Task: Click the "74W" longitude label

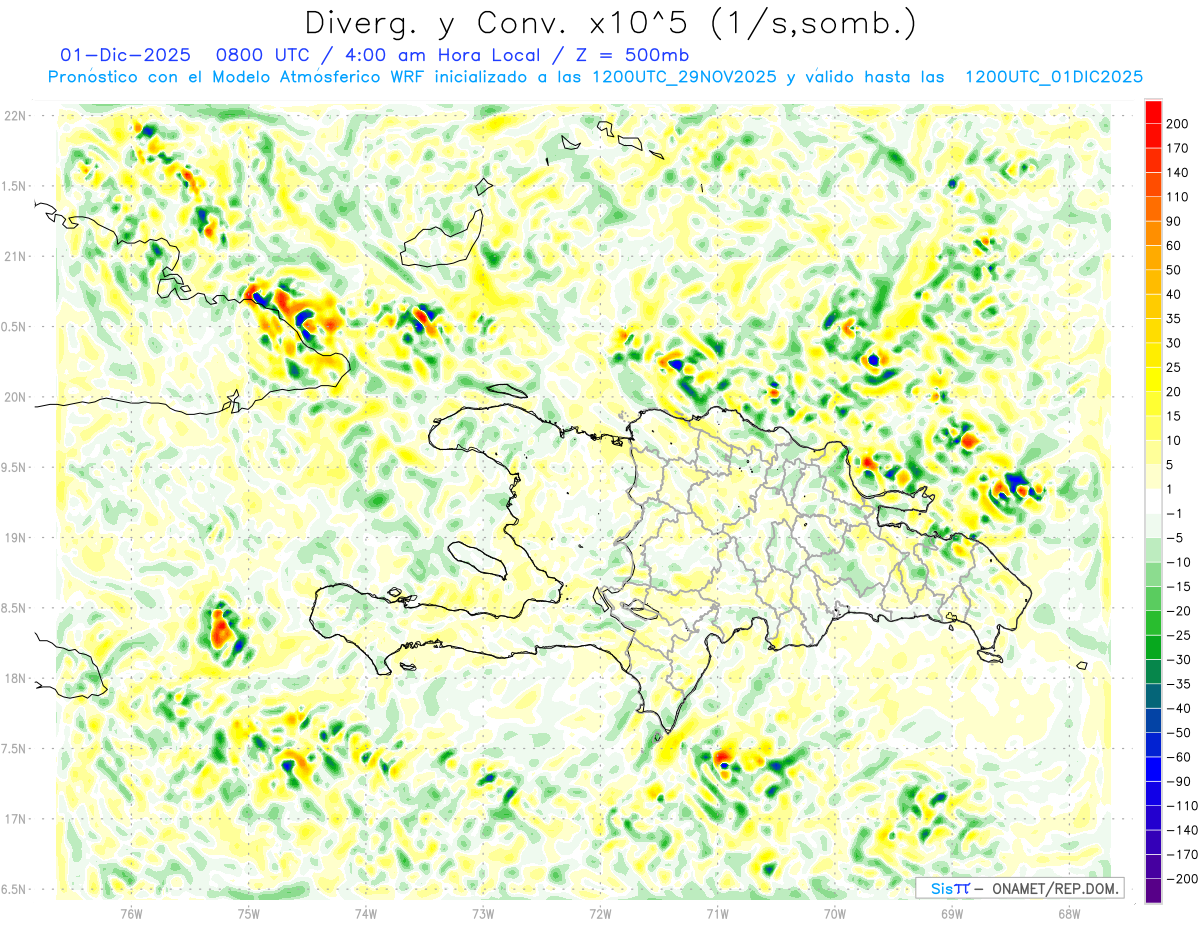Action: click(366, 912)
